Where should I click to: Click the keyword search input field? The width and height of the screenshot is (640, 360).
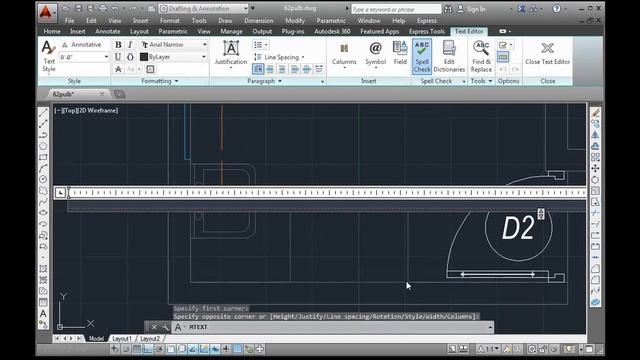[x=396, y=9]
